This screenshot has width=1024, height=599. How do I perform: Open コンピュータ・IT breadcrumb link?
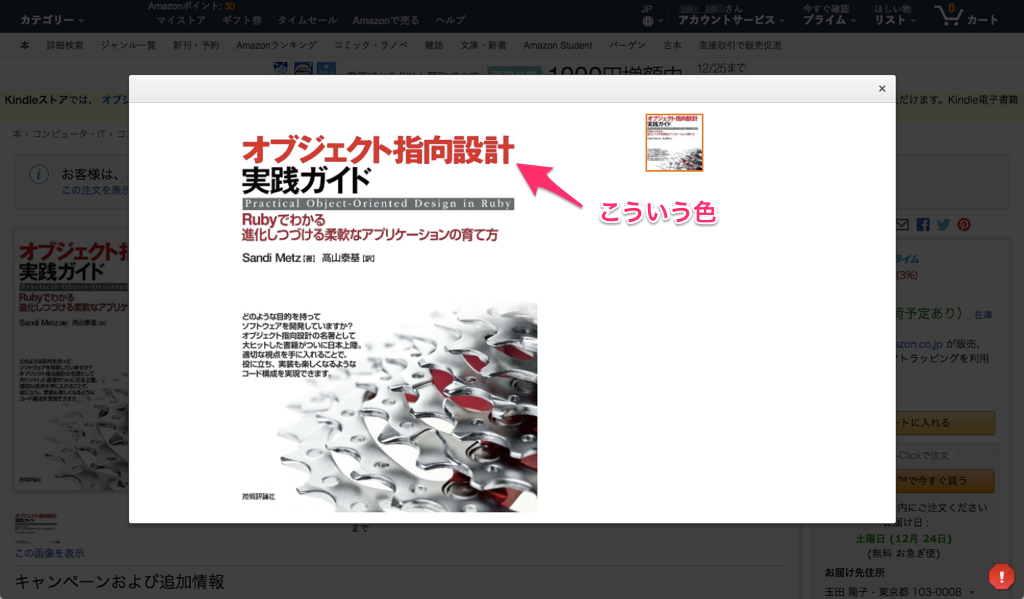coord(69,134)
